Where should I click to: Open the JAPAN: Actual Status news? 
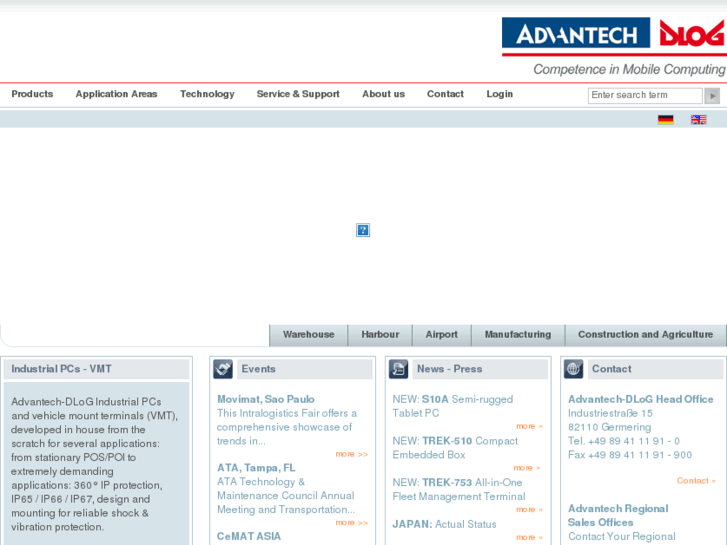point(444,525)
